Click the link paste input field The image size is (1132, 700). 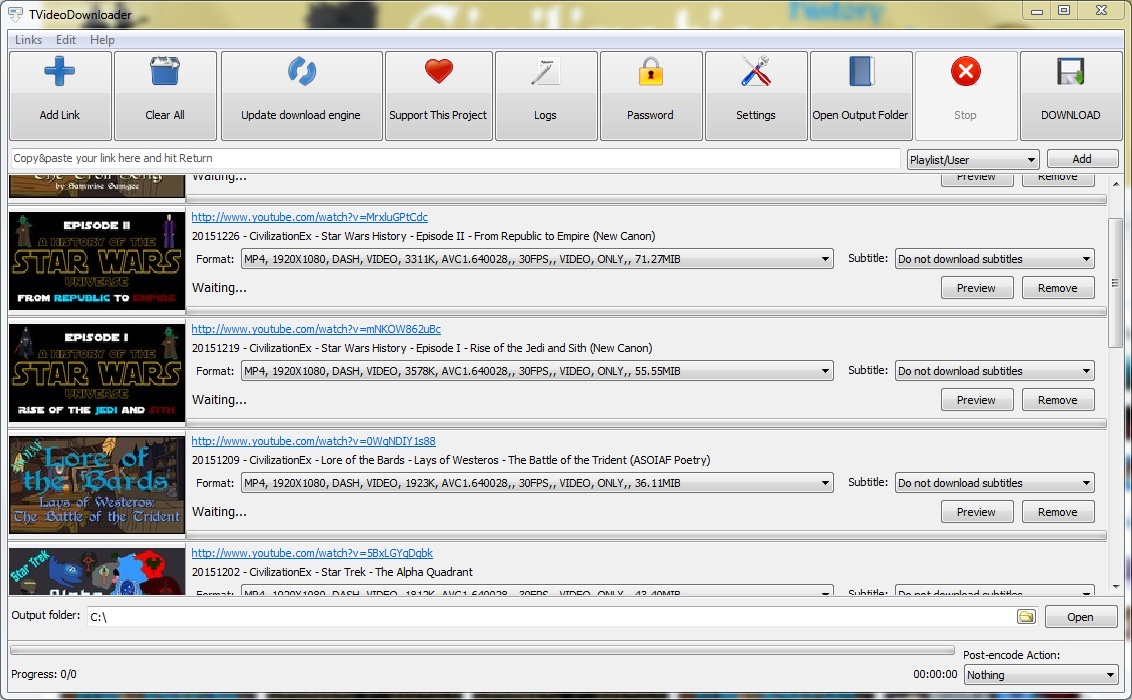click(456, 158)
